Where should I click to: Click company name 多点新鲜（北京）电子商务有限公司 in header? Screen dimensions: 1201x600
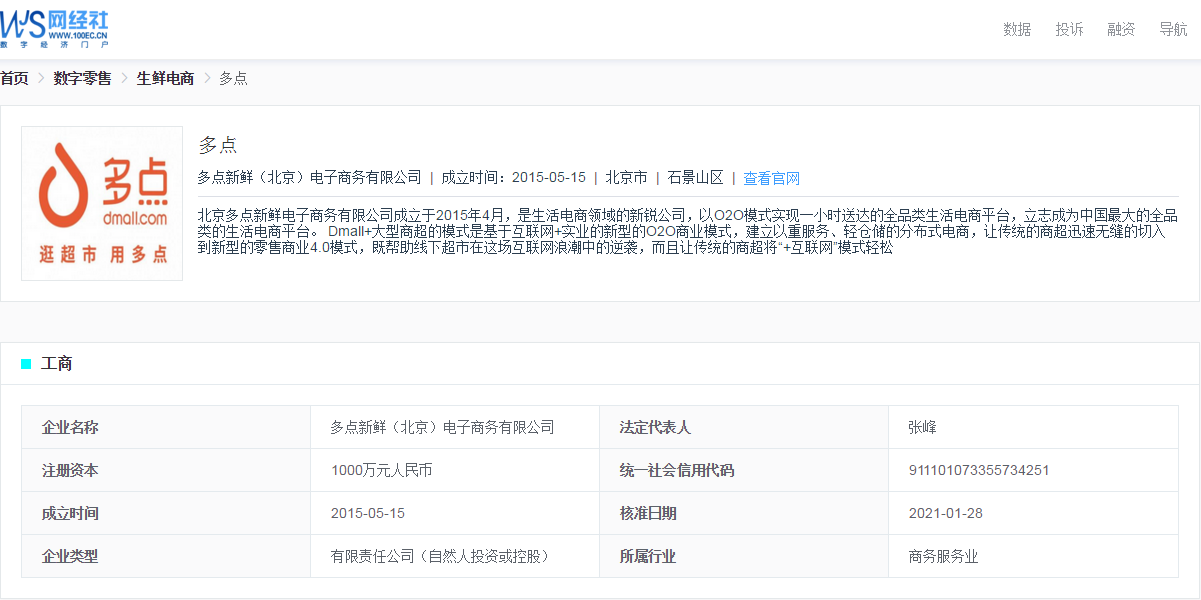(310, 177)
